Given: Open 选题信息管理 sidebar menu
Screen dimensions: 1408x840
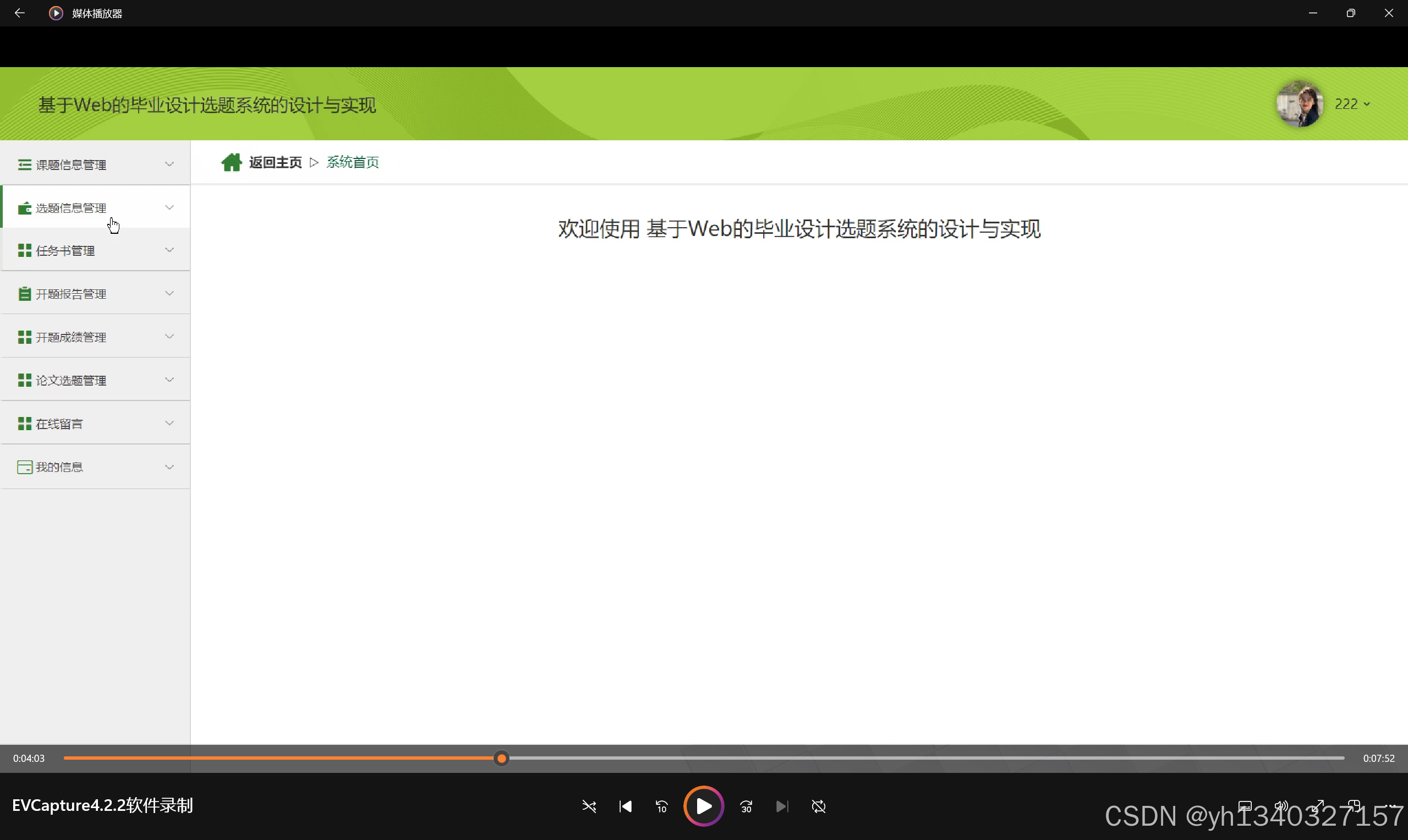Looking at the screenshot, I should click(71, 208).
